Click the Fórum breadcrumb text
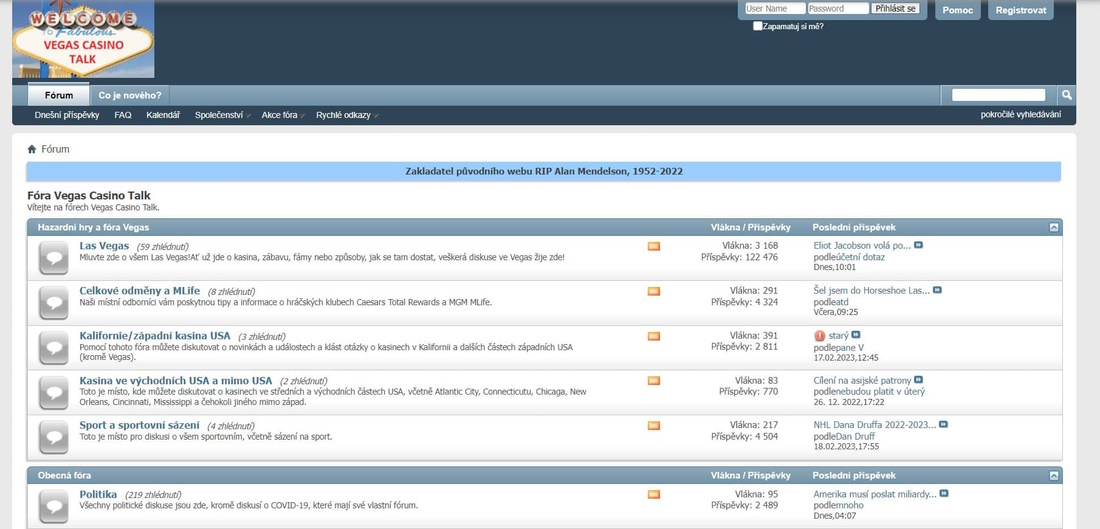This screenshot has height=529, width=1100. (55, 149)
